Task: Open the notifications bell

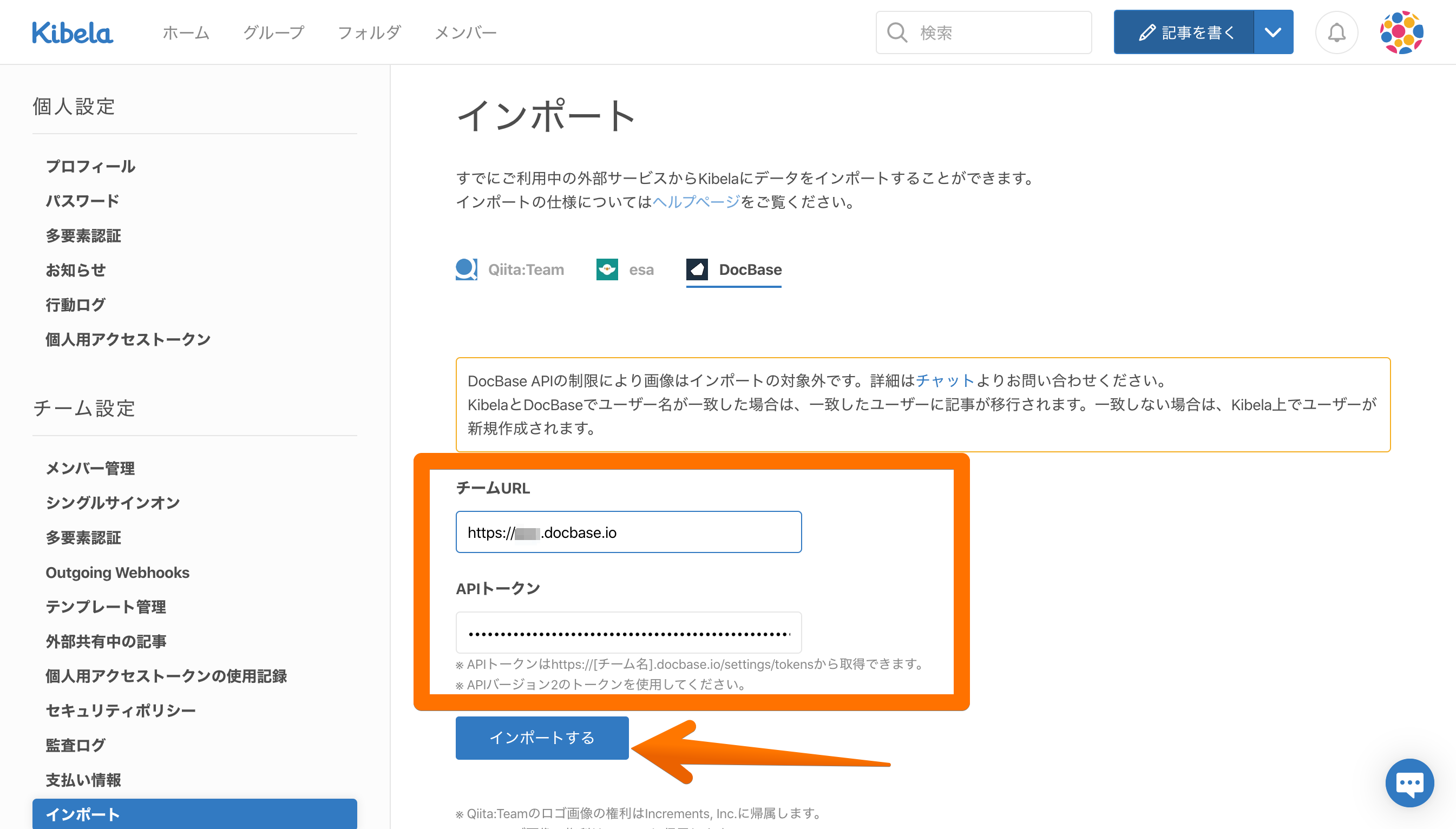Action: pos(1336,32)
